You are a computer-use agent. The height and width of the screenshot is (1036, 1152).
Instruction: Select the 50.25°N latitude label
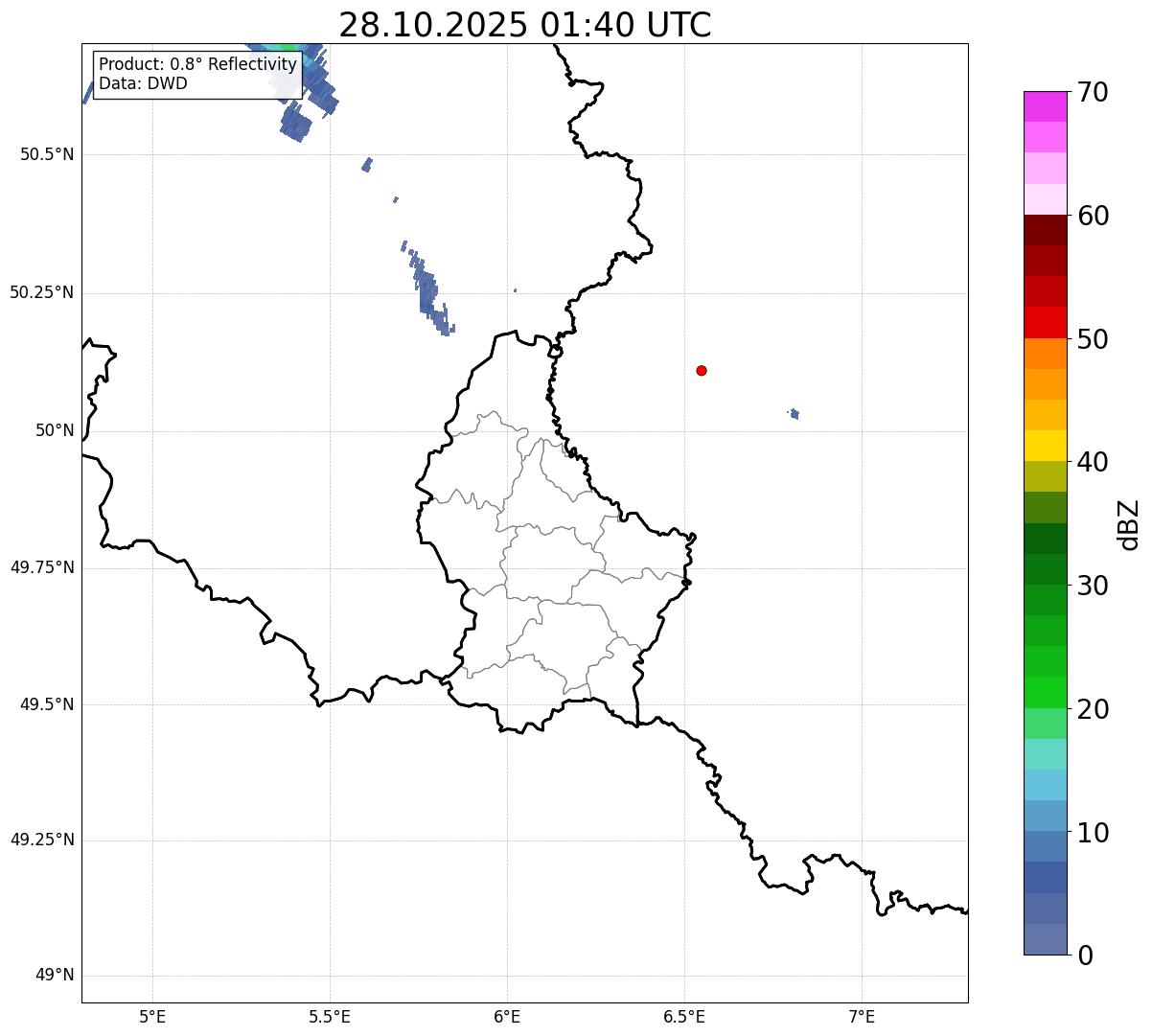pos(41,292)
